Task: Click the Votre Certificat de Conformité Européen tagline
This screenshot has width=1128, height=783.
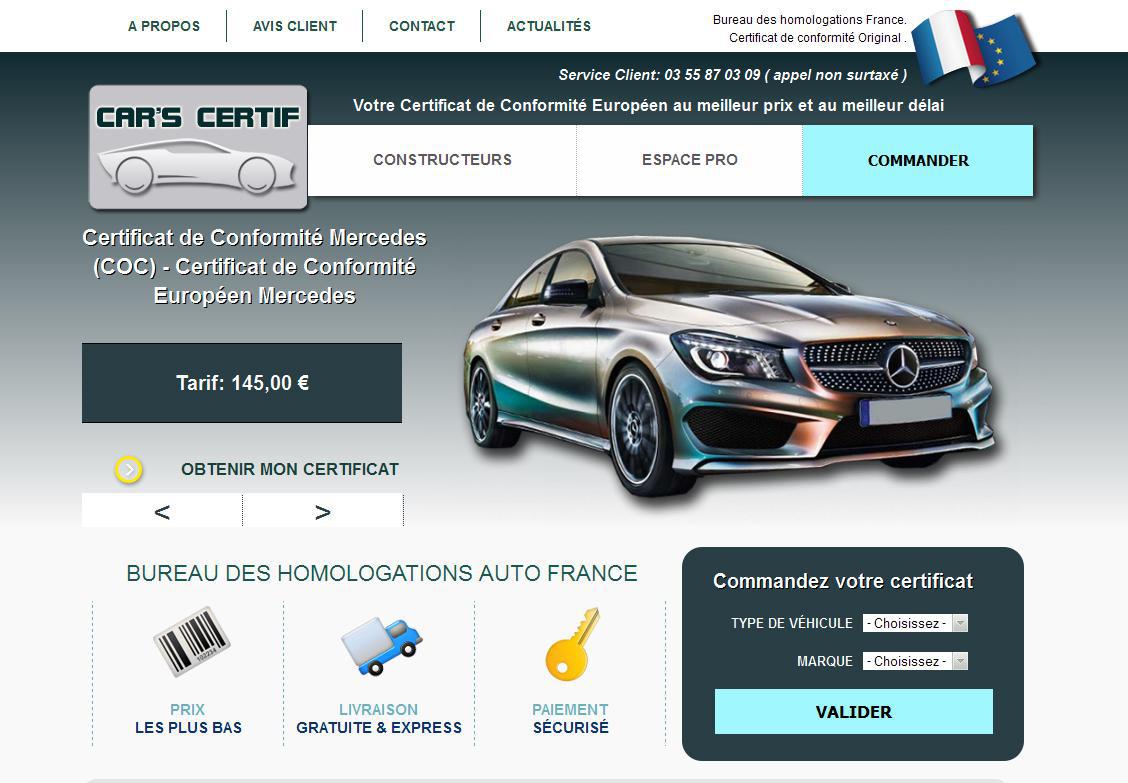Action: click(x=648, y=106)
